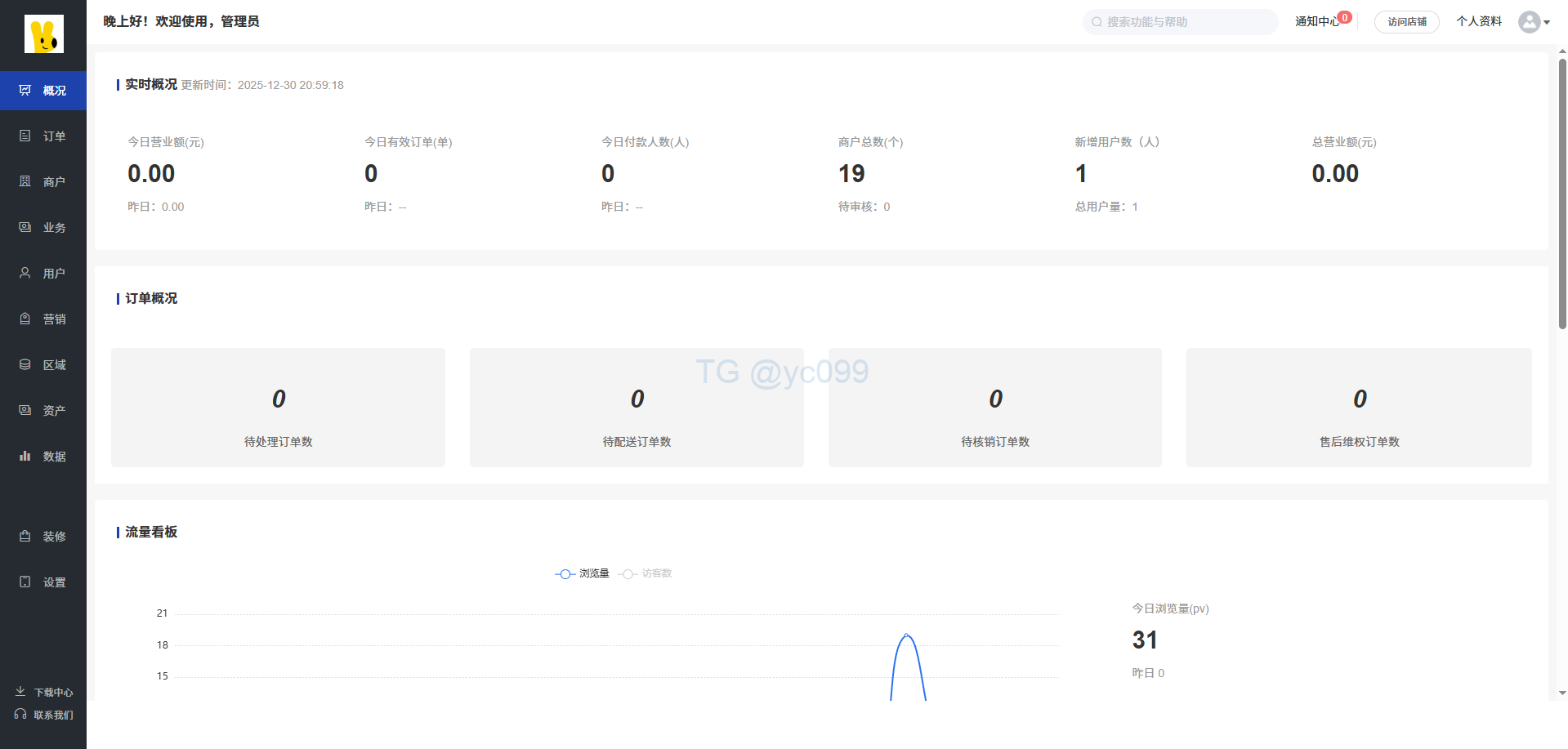This screenshot has height=749, width=1568.
Task: Expand the user avatar dropdown arrow
Action: (1547, 22)
